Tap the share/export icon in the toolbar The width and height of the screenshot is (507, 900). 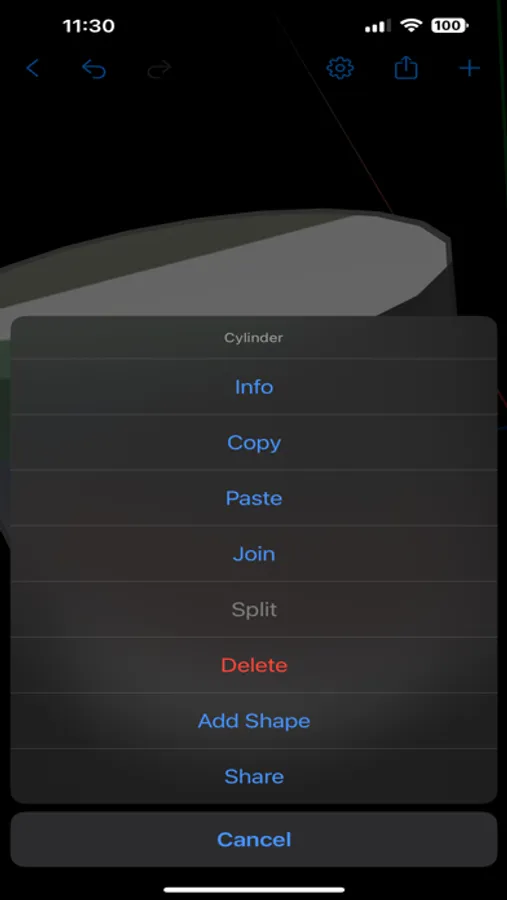point(406,68)
